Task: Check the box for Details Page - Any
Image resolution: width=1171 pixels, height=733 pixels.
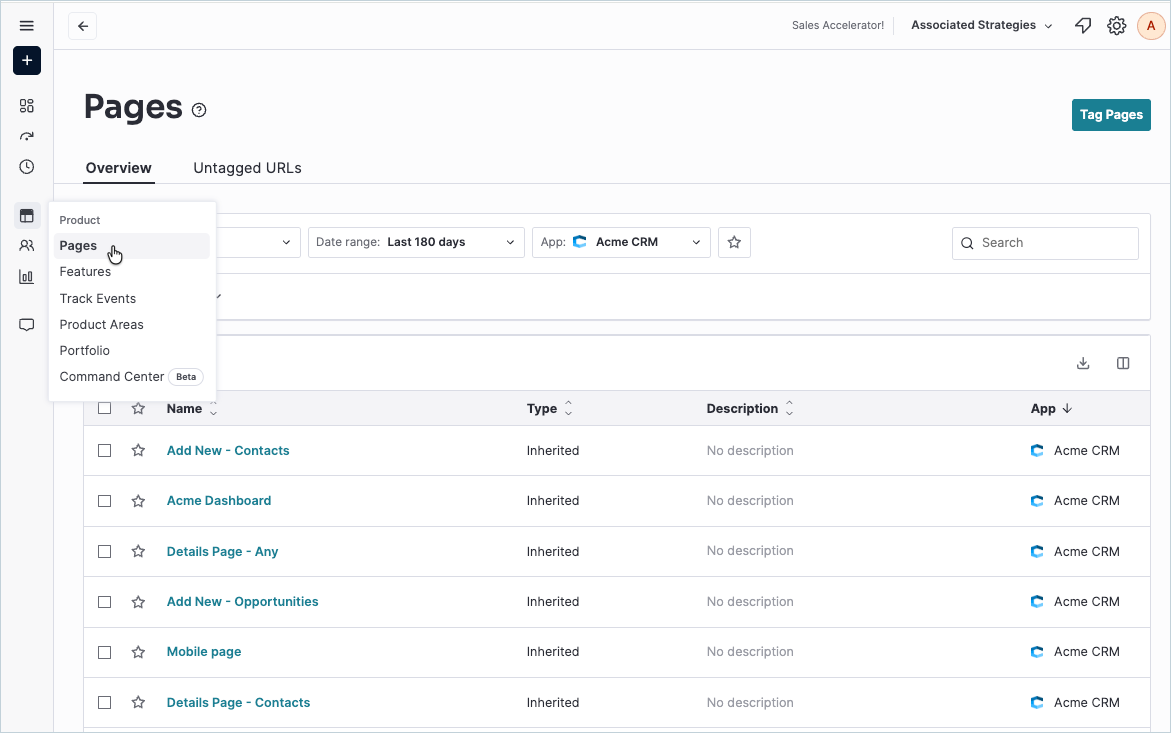Action: click(x=105, y=552)
